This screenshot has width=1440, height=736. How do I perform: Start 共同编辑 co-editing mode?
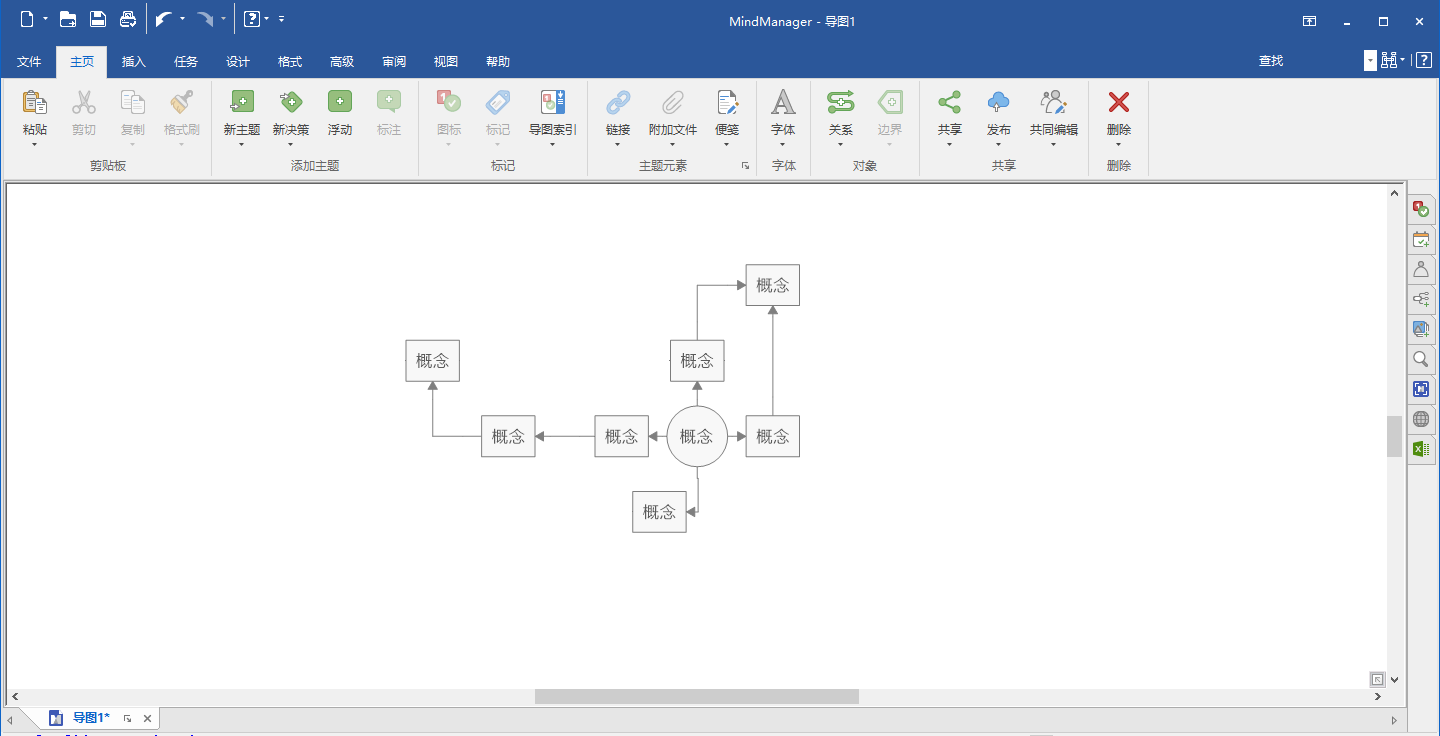pos(1052,113)
